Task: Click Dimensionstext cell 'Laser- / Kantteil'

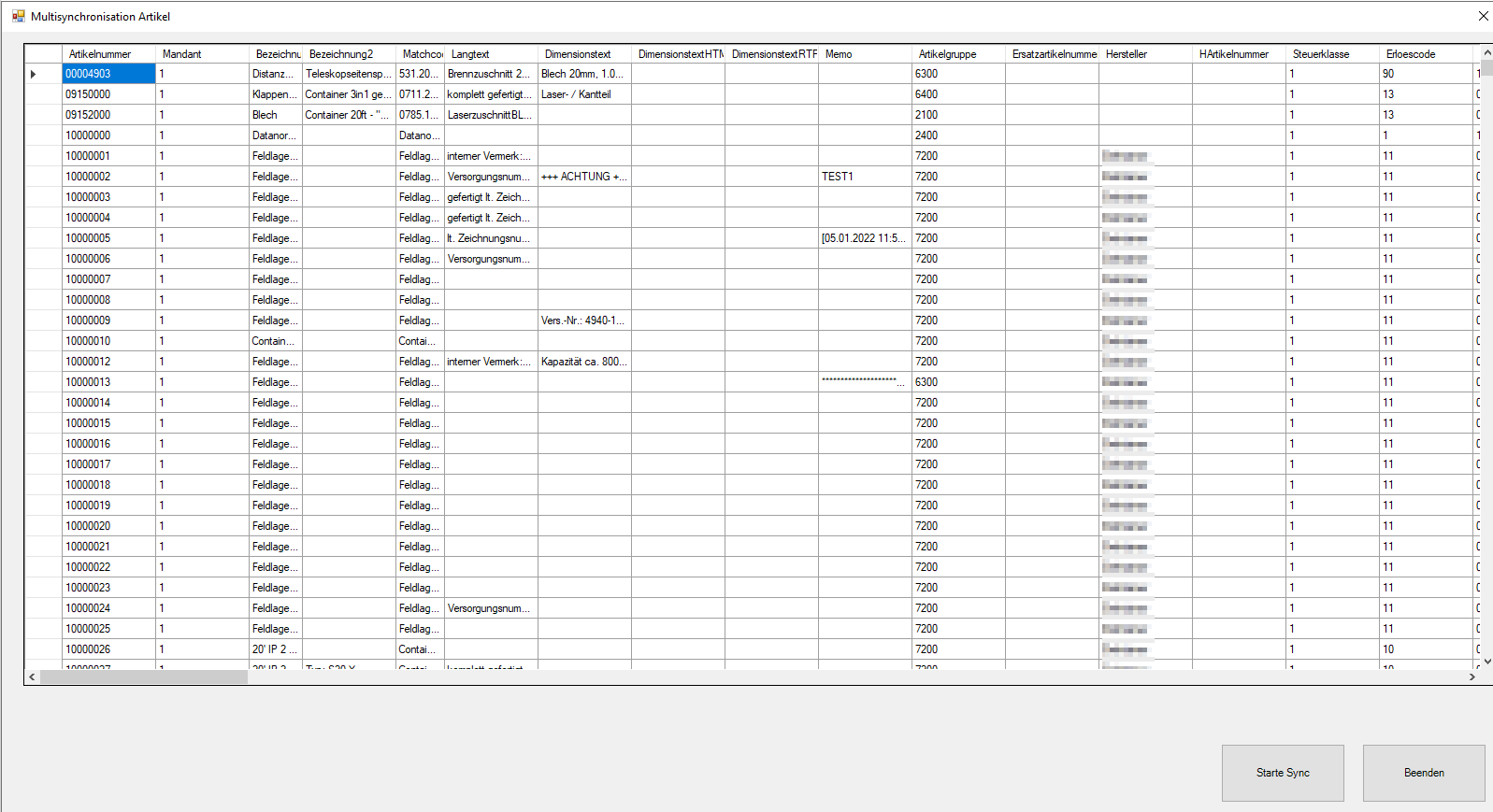Action: point(584,94)
